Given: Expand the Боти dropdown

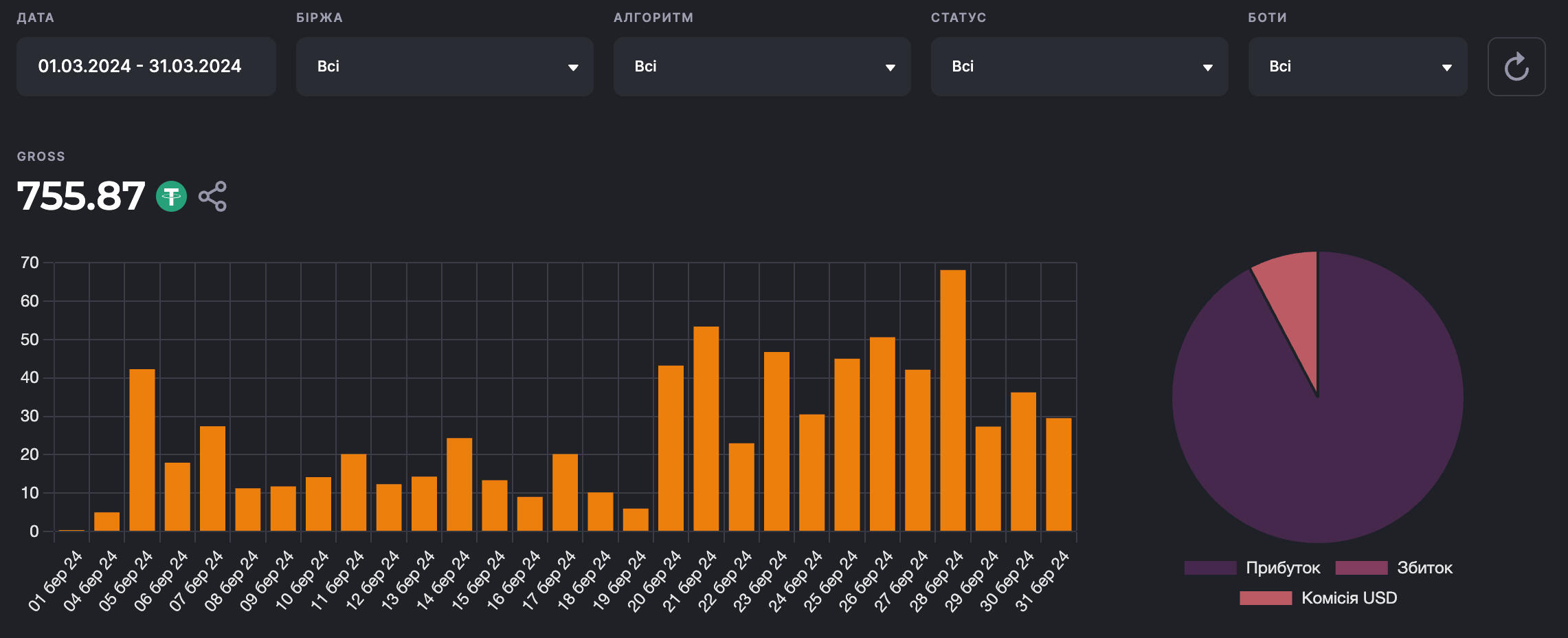Looking at the screenshot, I should coord(1357,67).
